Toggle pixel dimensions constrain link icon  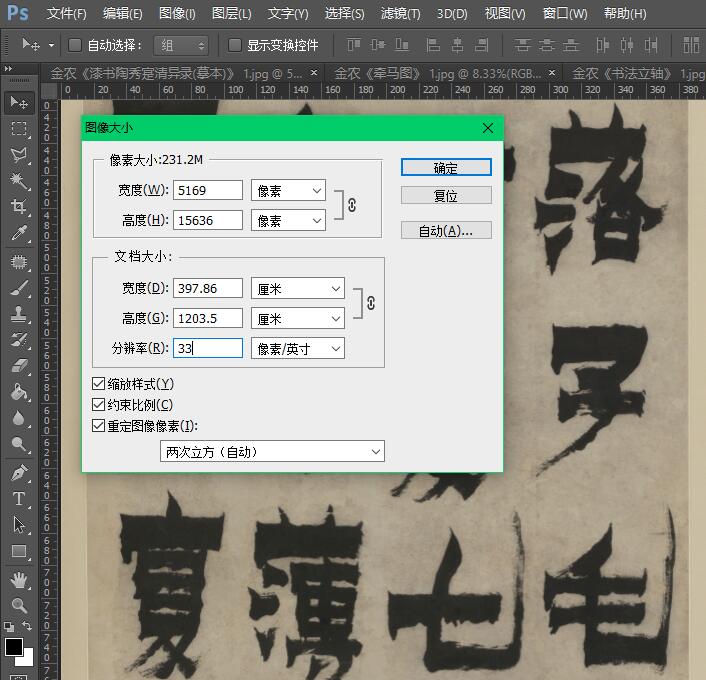[x=352, y=205]
